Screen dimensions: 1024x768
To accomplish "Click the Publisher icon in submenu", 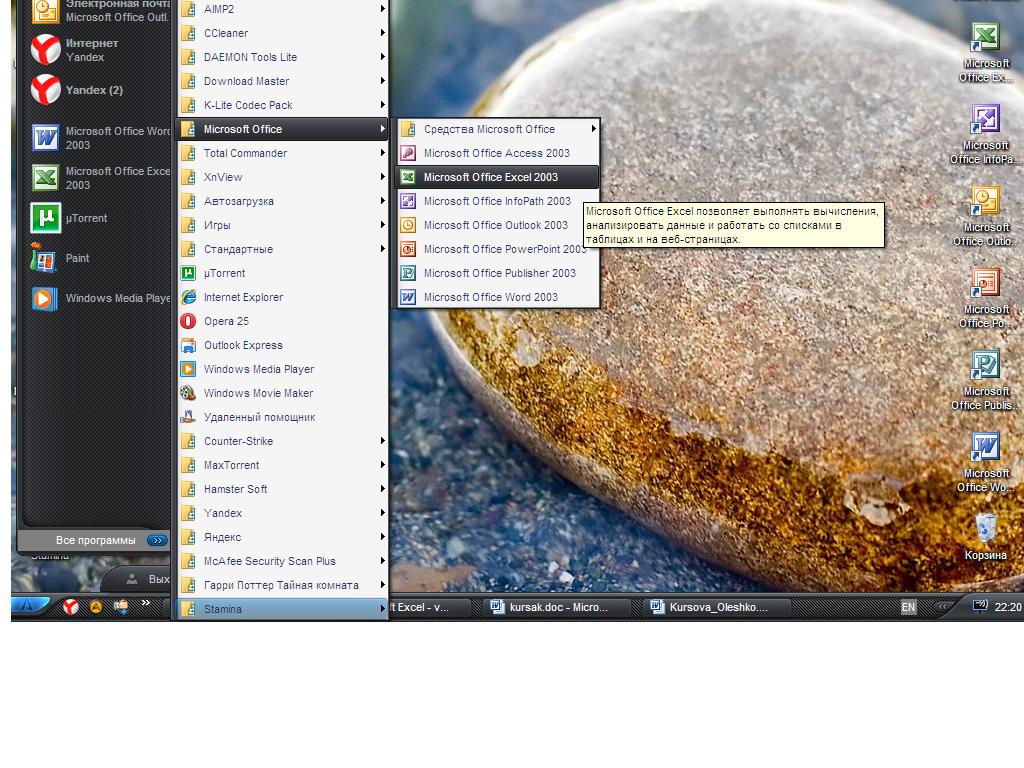I will [x=408, y=273].
